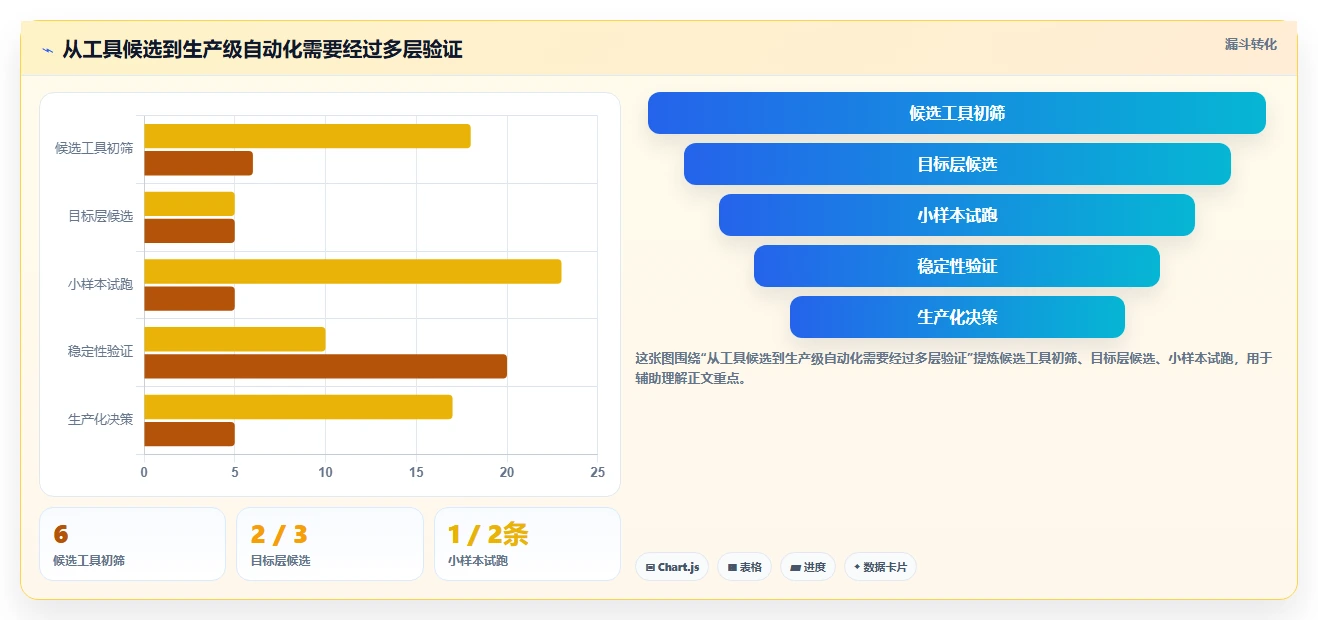Click the brown bar for 生产化决策
1318x620 pixels.
coord(189,434)
